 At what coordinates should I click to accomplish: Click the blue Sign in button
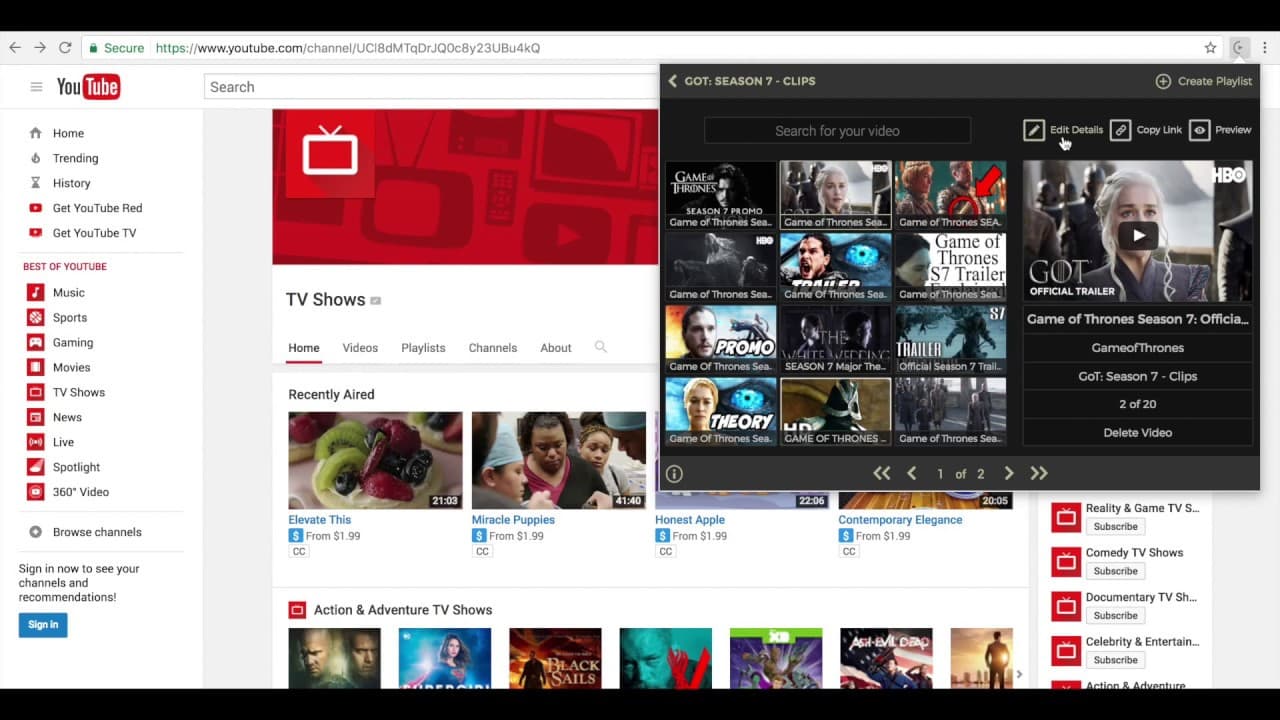pos(43,625)
